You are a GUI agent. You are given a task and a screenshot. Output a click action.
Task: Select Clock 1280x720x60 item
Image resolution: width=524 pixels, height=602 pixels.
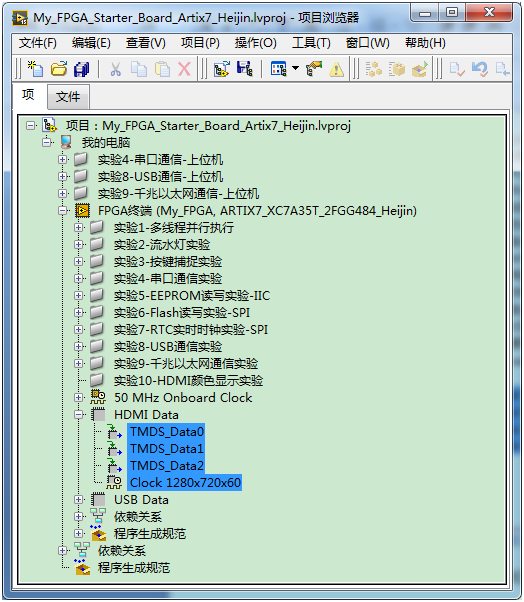tap(185, 483)
